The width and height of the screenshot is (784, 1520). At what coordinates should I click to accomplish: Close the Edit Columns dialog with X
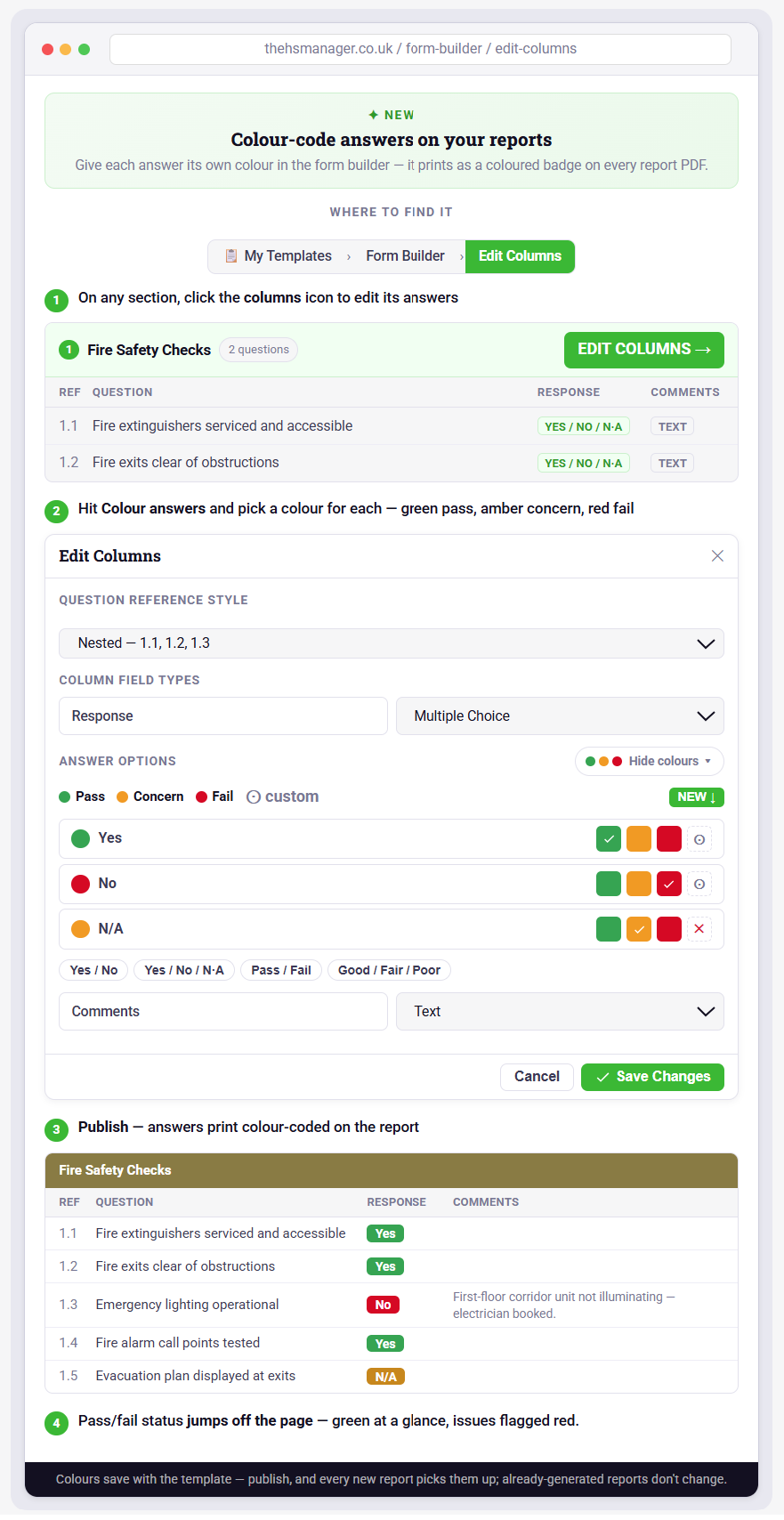(717, 556)
